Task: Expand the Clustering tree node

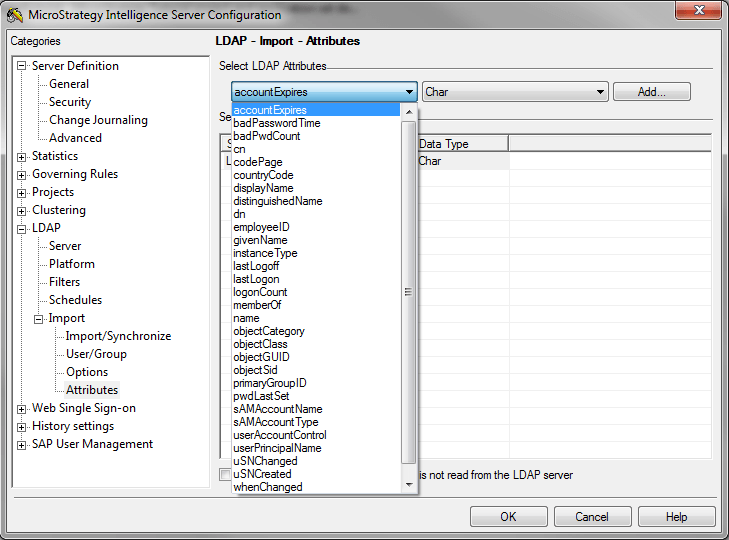Action: 21,211
